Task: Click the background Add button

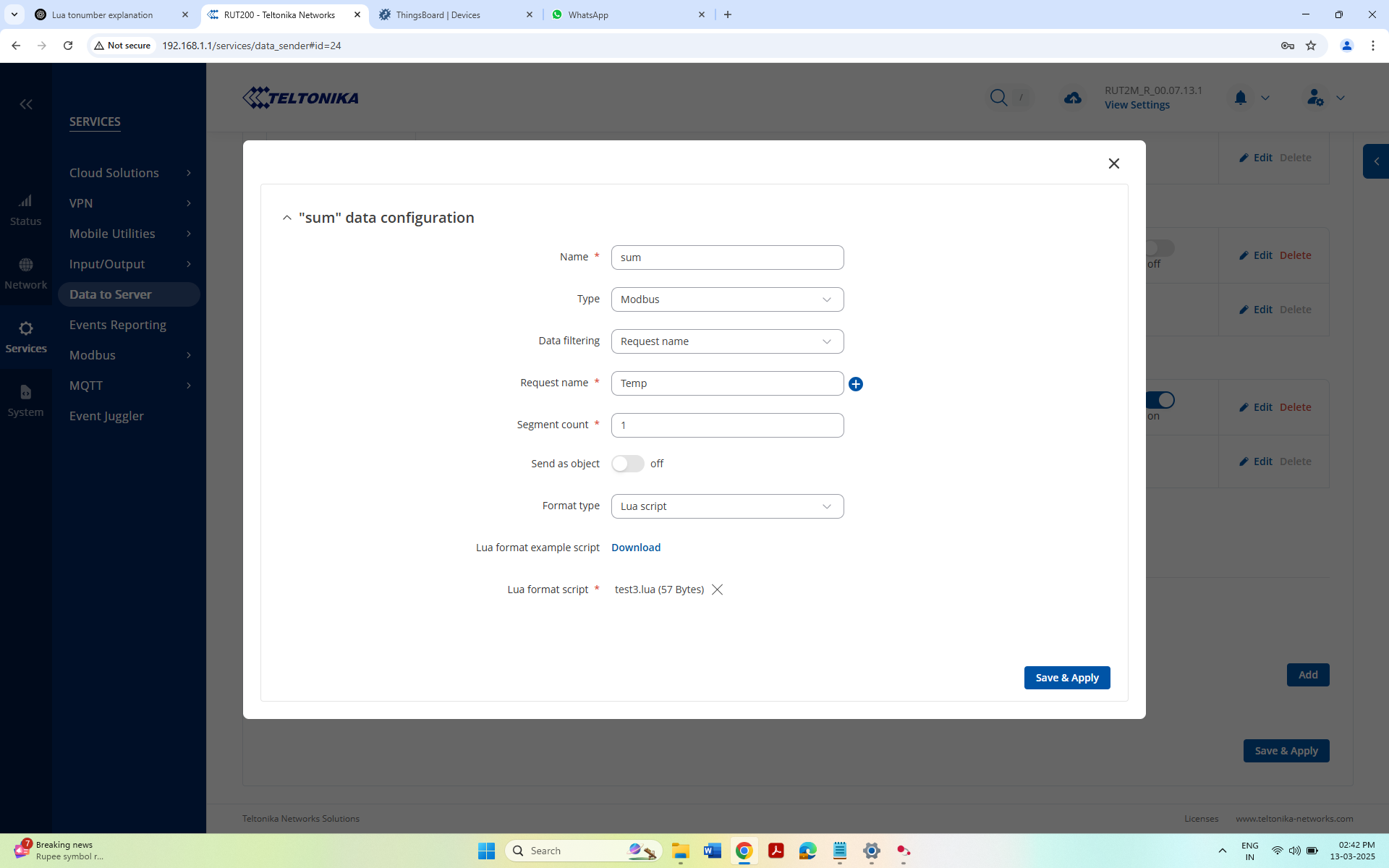Action: (x=1308, y=675)
